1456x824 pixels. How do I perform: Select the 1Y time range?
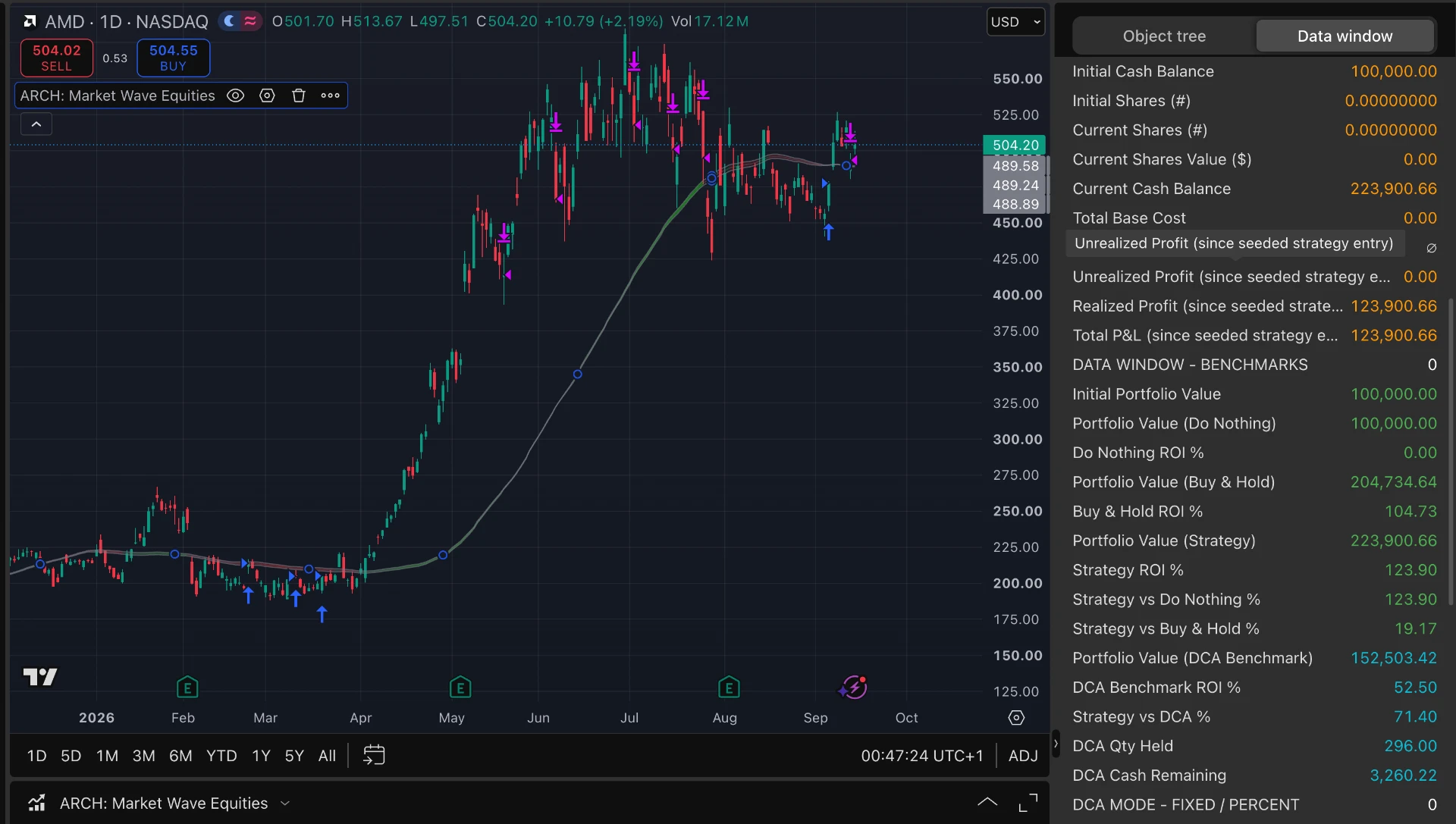[261, 756]
